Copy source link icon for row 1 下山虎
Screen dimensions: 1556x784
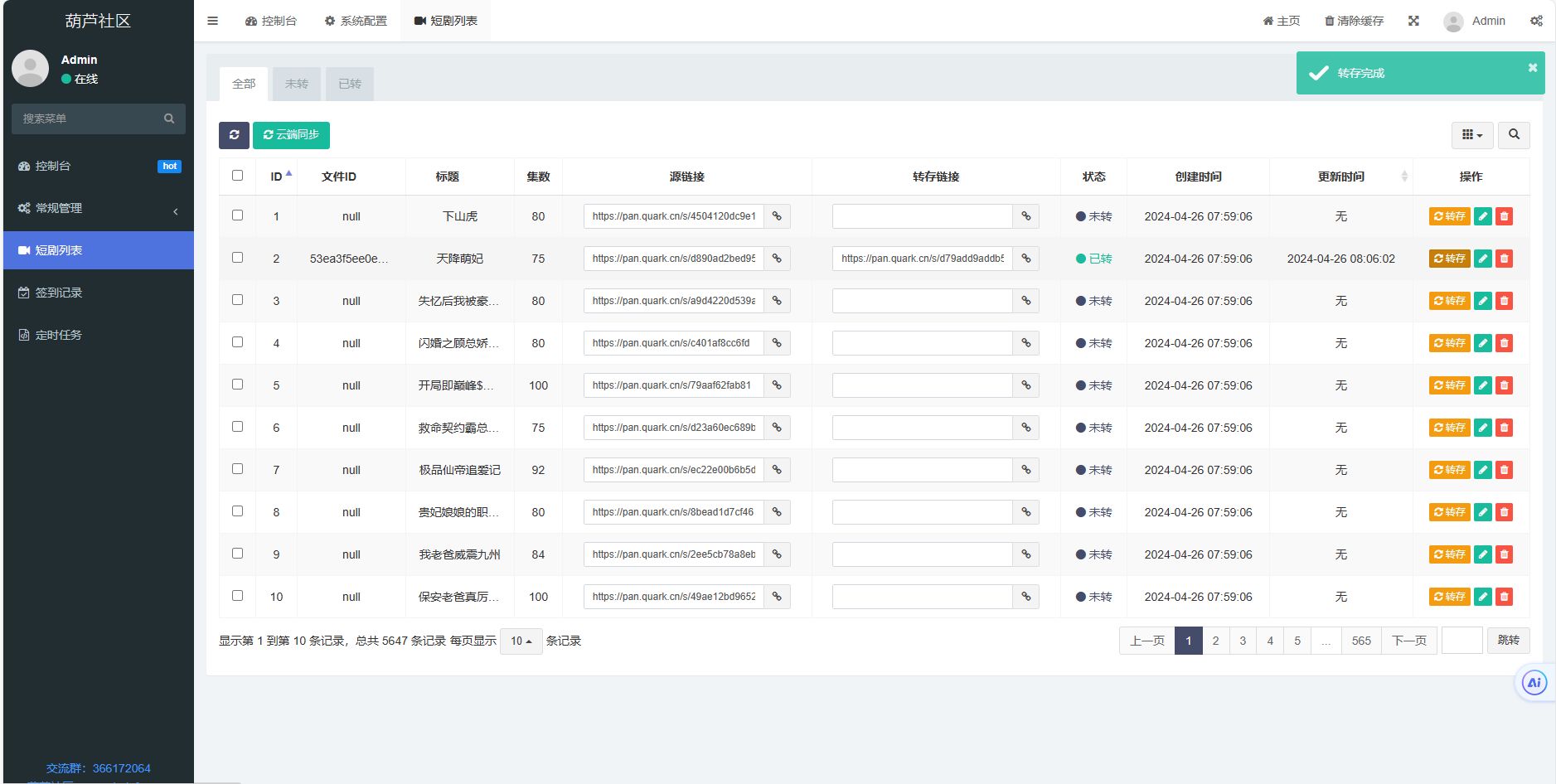click(x=777, y=216)
